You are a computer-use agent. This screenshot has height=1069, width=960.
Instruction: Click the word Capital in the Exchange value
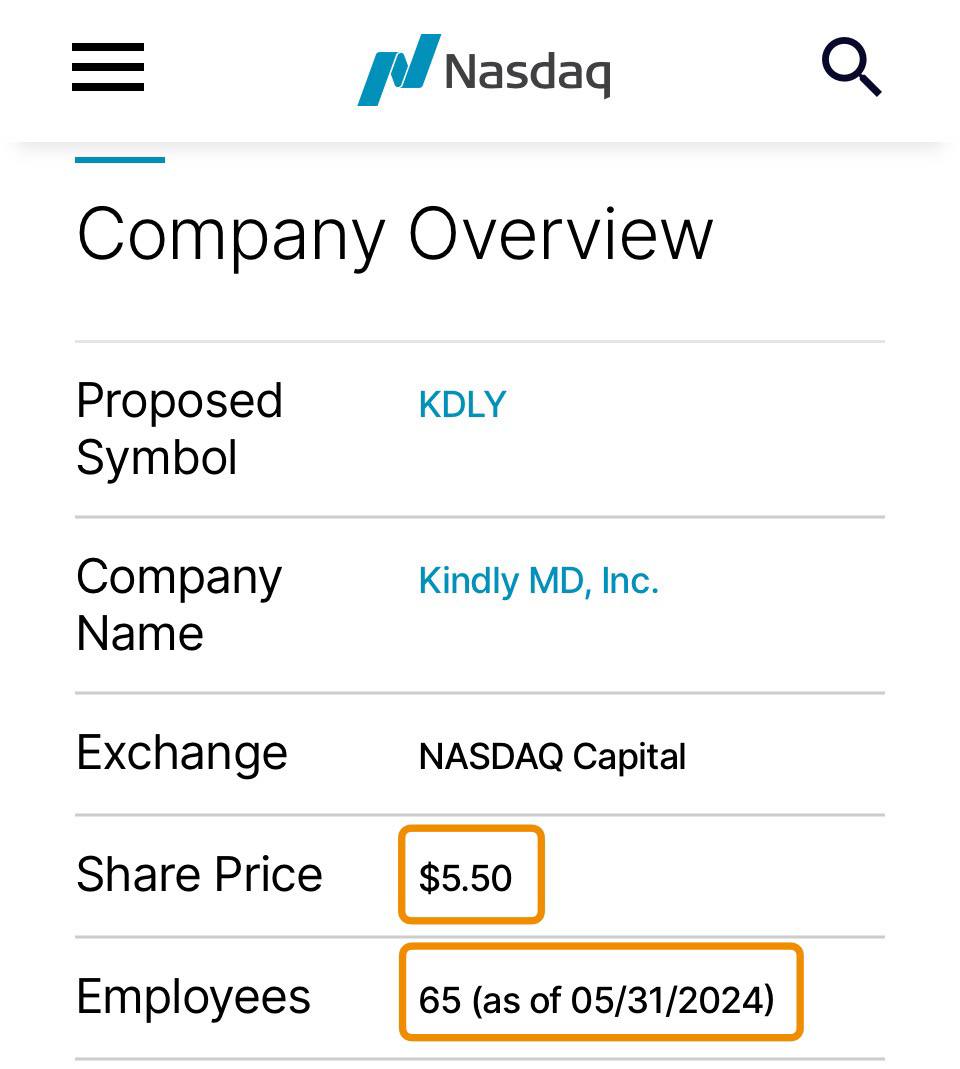coord(628,756)
